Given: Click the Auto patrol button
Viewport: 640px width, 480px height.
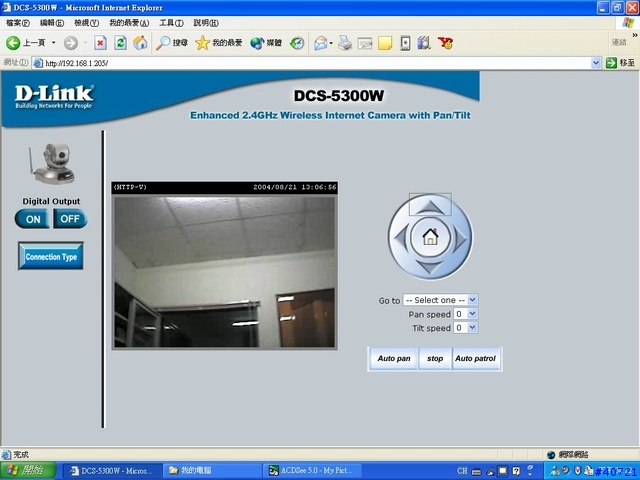Looking at the screenshot, I should 476,358.
